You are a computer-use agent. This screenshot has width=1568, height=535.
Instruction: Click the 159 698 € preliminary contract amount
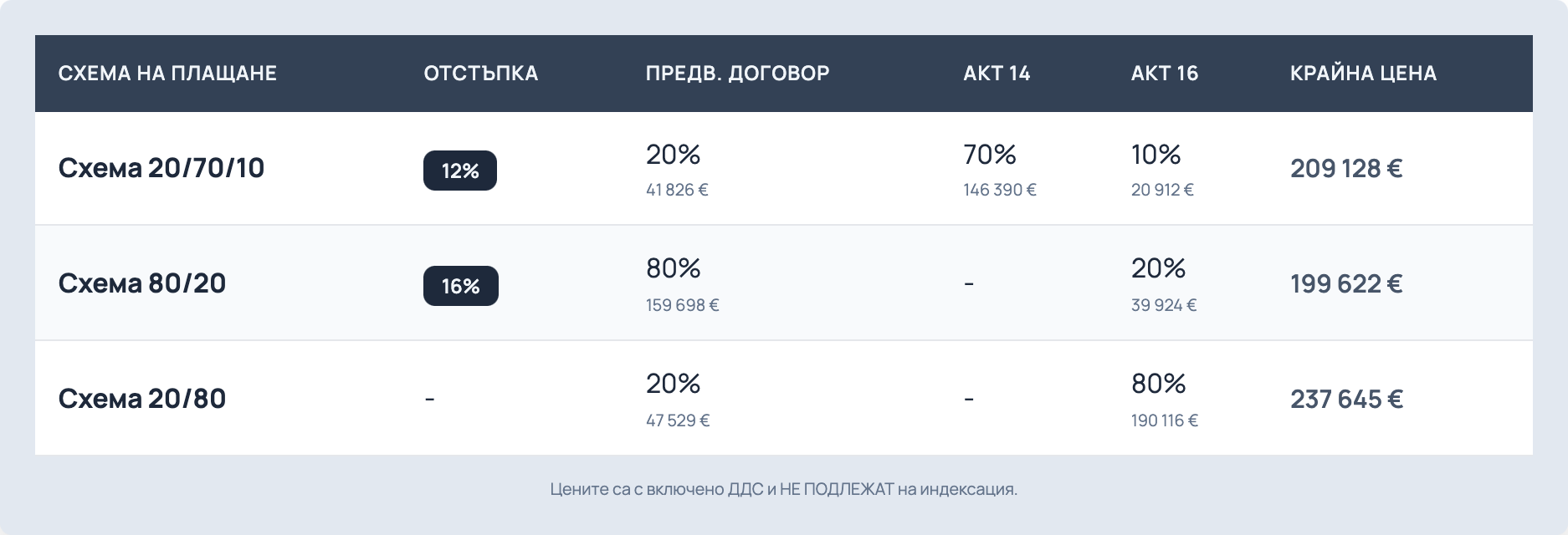(x=682, y=305)
